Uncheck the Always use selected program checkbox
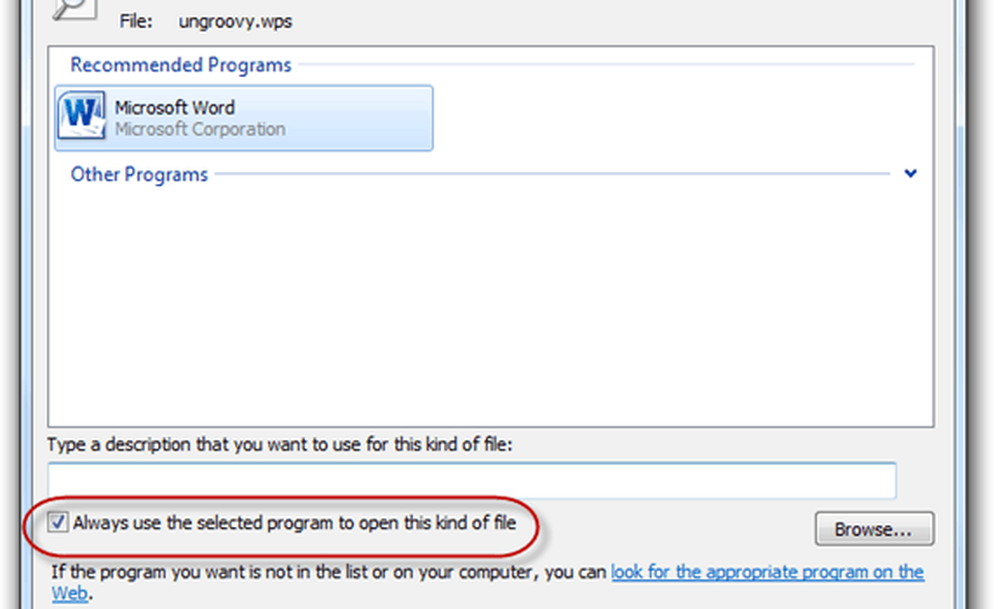The width and height of the screenshot is (1000, 609). 58,522
